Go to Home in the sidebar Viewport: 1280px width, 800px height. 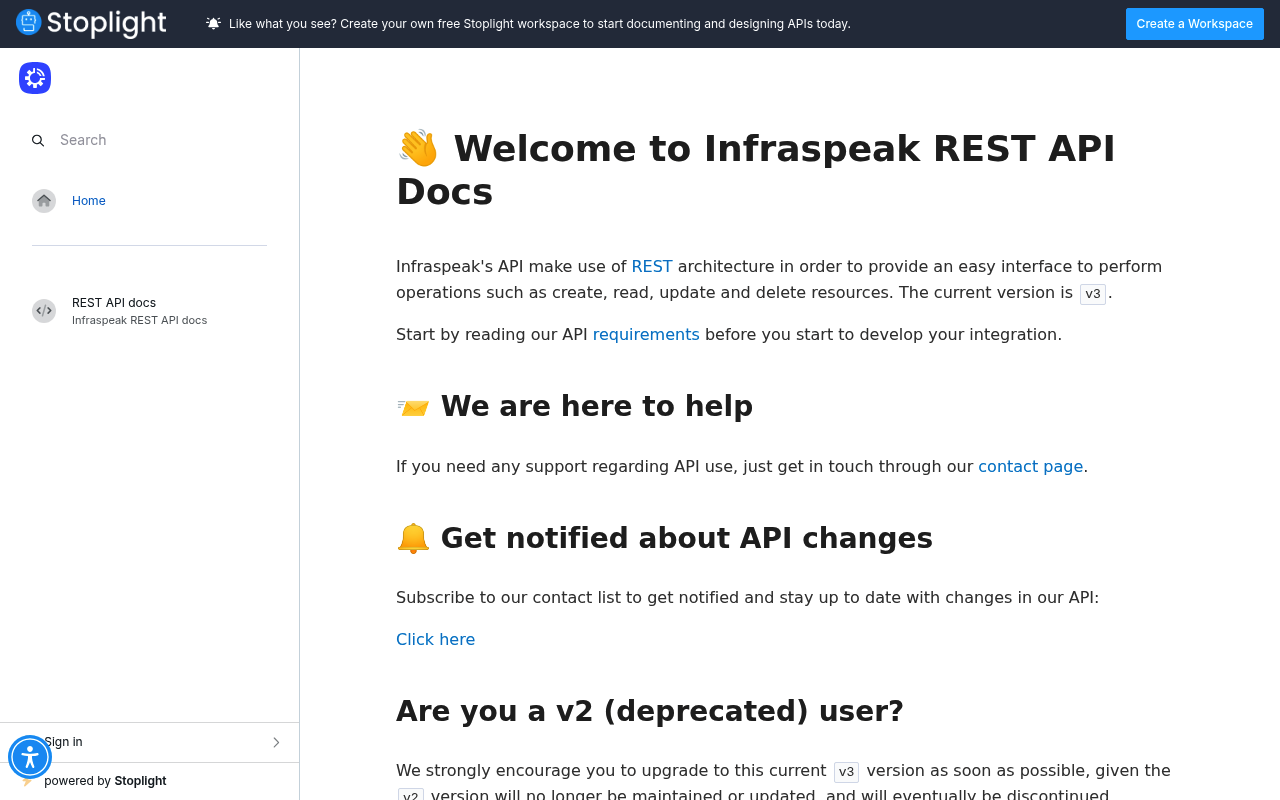[x=89, y=201]
